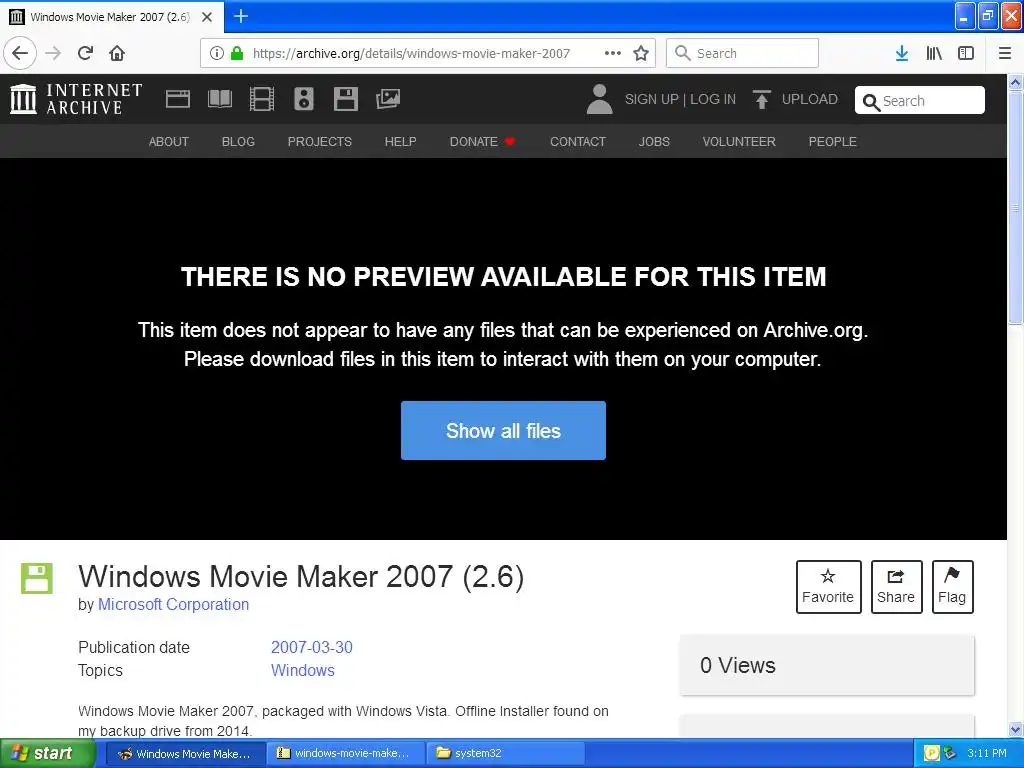The image size is (1024, 768).
Task: Open the Video film strip icon
Action: [262, 99]
